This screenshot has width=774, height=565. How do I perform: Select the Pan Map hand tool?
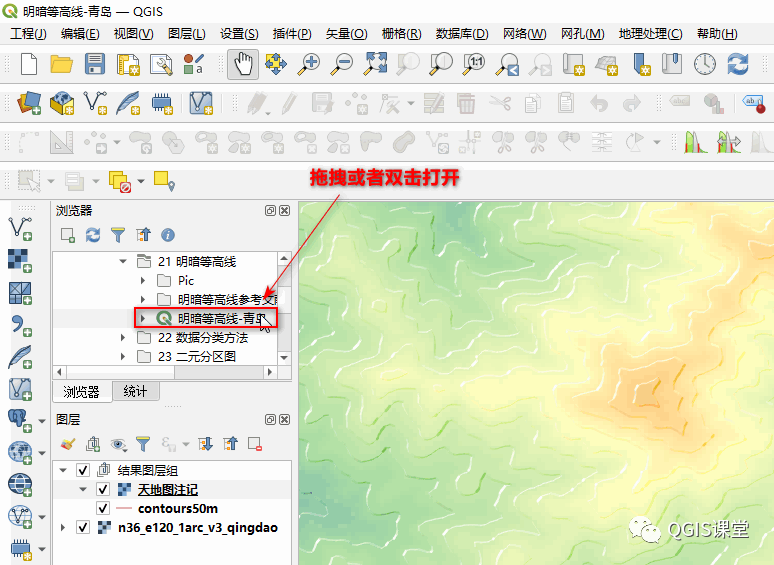(x=243, y=65)
